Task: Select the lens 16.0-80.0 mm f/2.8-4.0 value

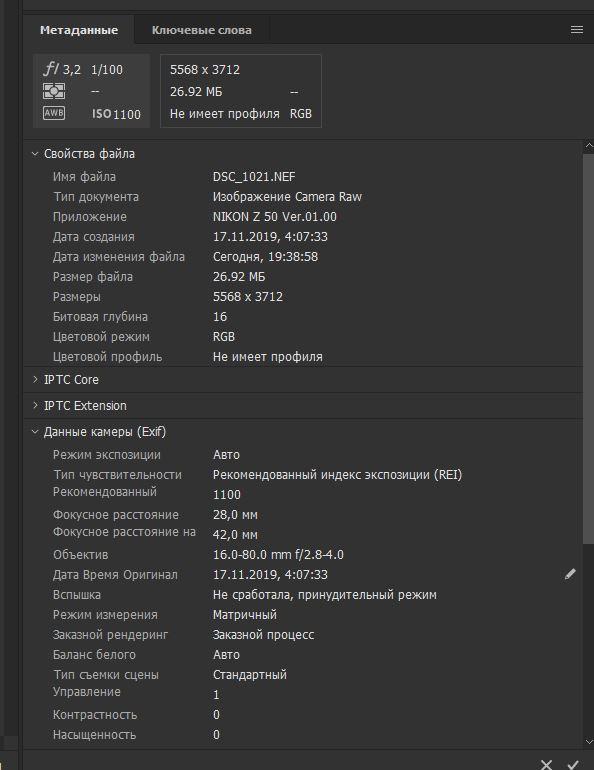Action: coord(278,555)
